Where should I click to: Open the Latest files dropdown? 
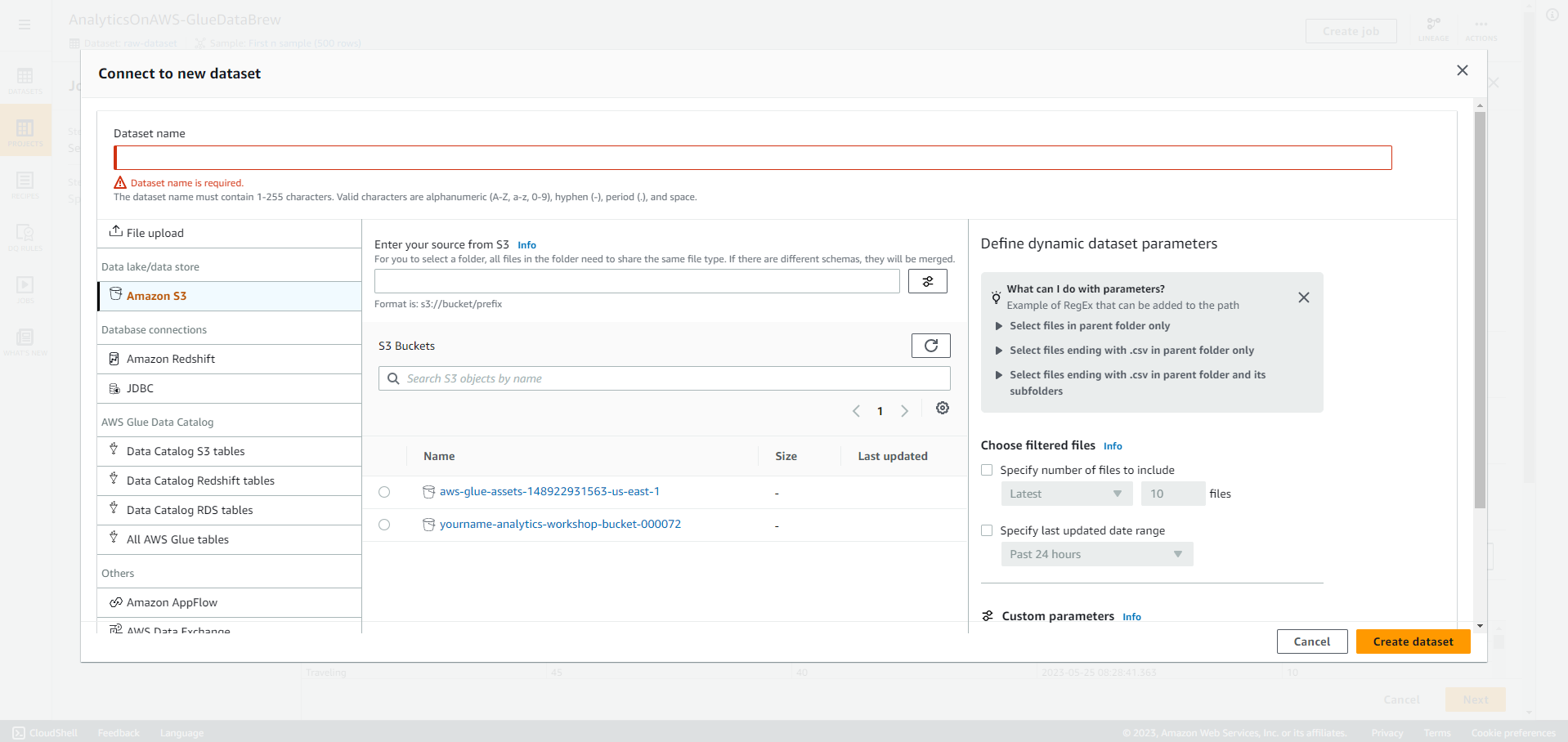click(x=1066, y=494)
